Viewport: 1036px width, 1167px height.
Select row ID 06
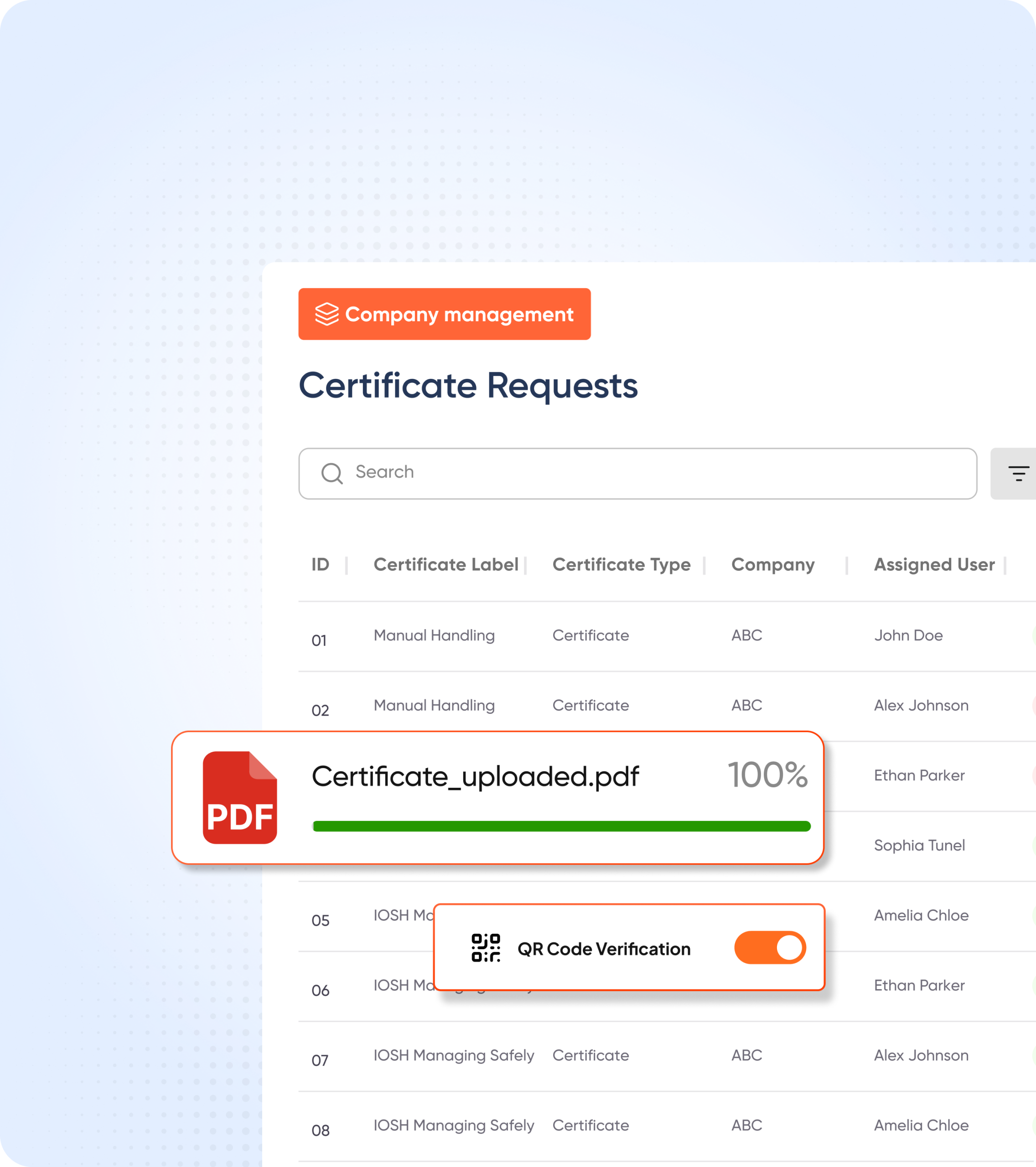321,991
